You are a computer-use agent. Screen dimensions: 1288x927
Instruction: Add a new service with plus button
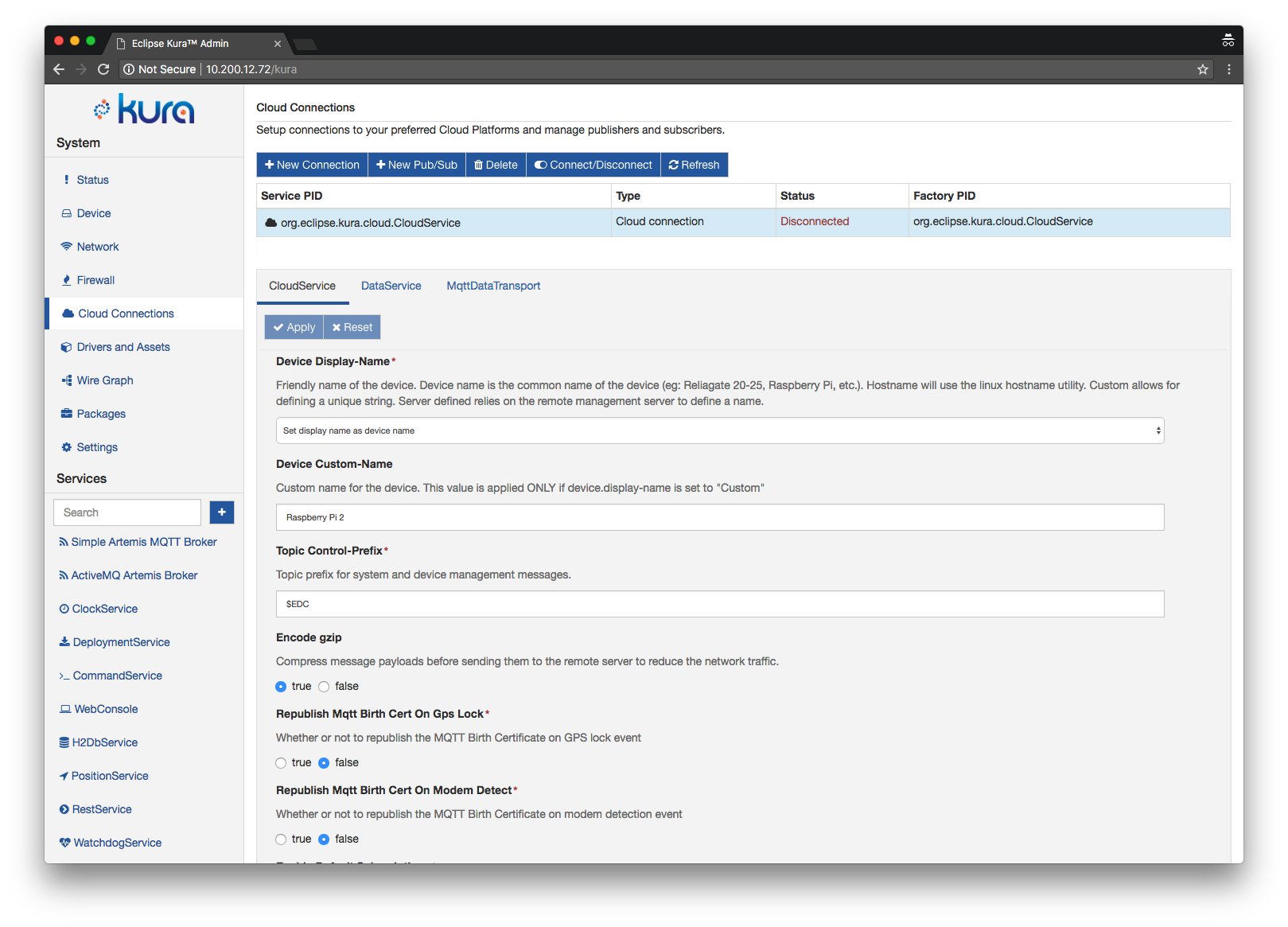[222, 512]
